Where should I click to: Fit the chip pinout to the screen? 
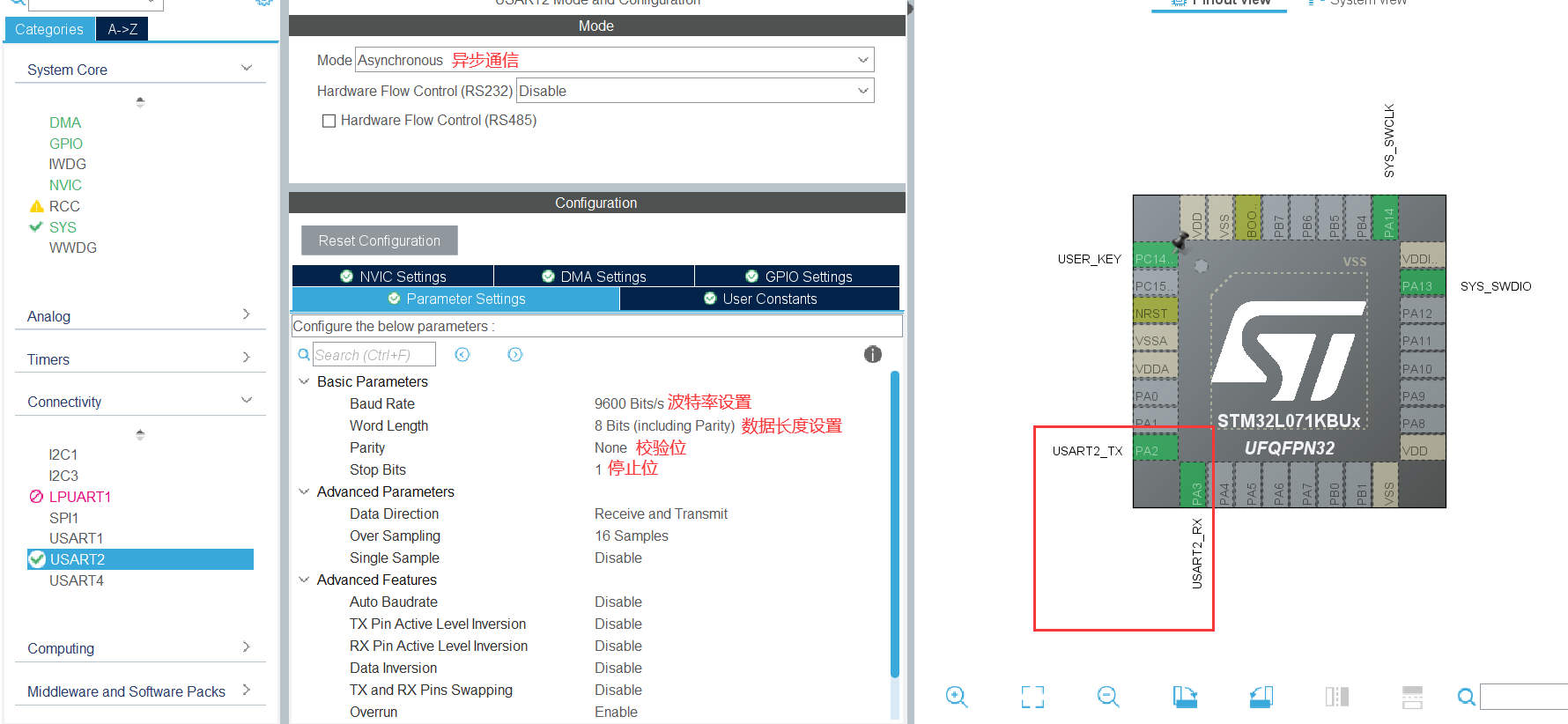[1032, 697]
